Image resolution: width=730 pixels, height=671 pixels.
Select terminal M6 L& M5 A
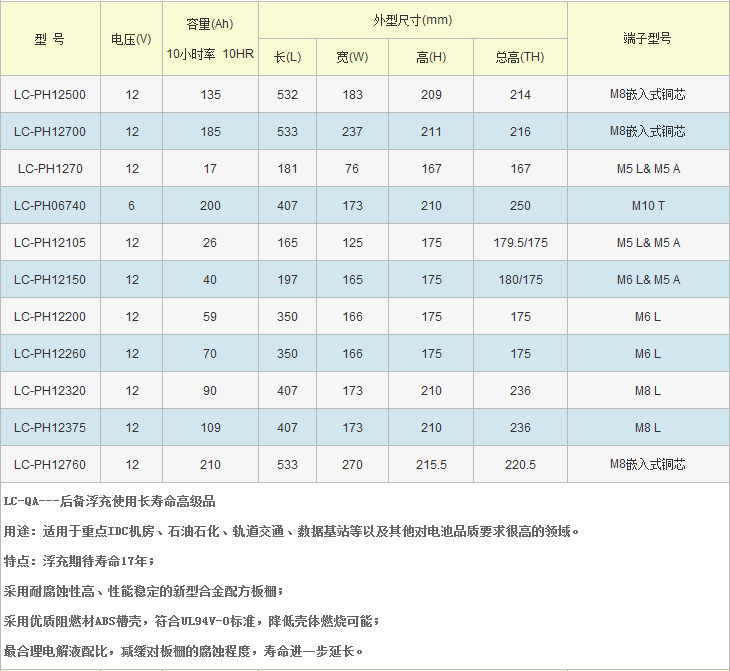click(x=649, y=280)
